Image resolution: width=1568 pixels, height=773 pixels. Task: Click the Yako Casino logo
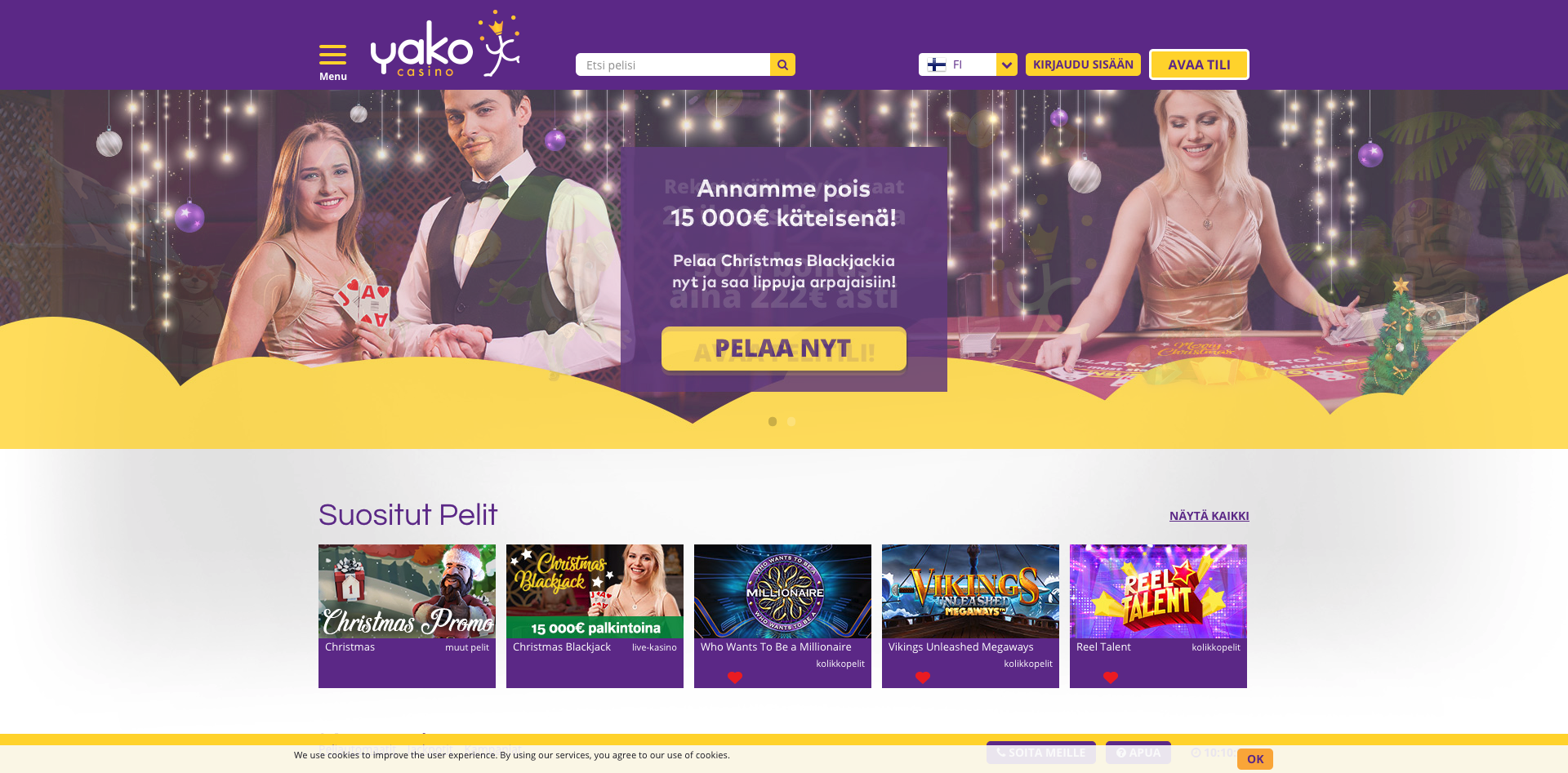[445, 44]
